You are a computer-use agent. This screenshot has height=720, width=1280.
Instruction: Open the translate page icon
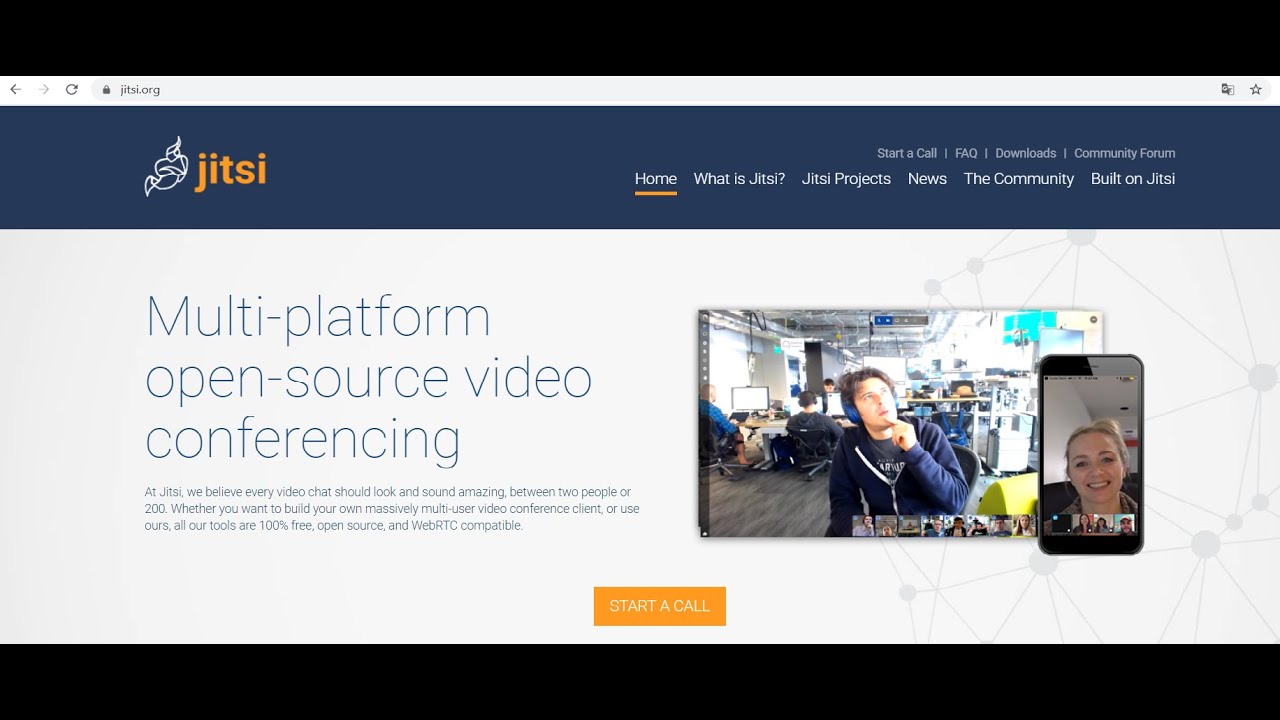pos(1228,90)
